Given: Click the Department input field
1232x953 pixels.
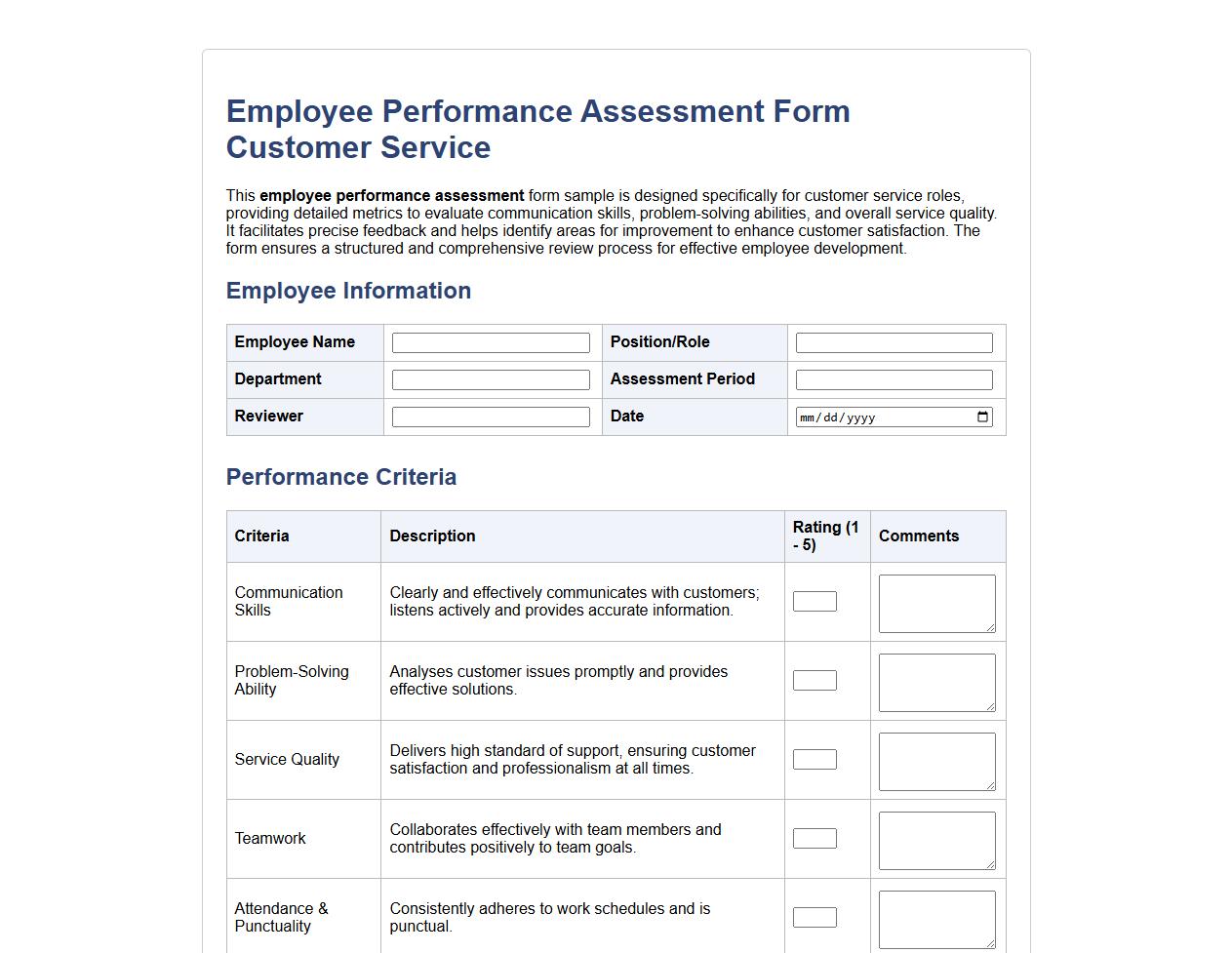Looking at the screenshot, I should pos(490,379).
